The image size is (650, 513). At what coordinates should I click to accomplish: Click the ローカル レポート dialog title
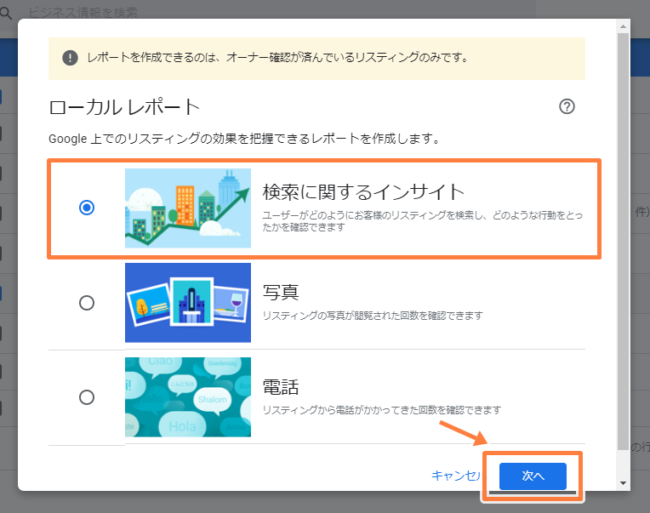point(124,107)
